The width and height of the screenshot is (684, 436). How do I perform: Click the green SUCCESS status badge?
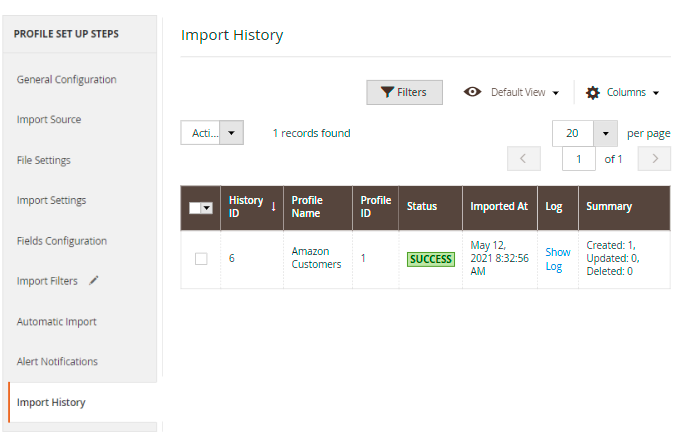pyautogui.click(x=431, y=259)
